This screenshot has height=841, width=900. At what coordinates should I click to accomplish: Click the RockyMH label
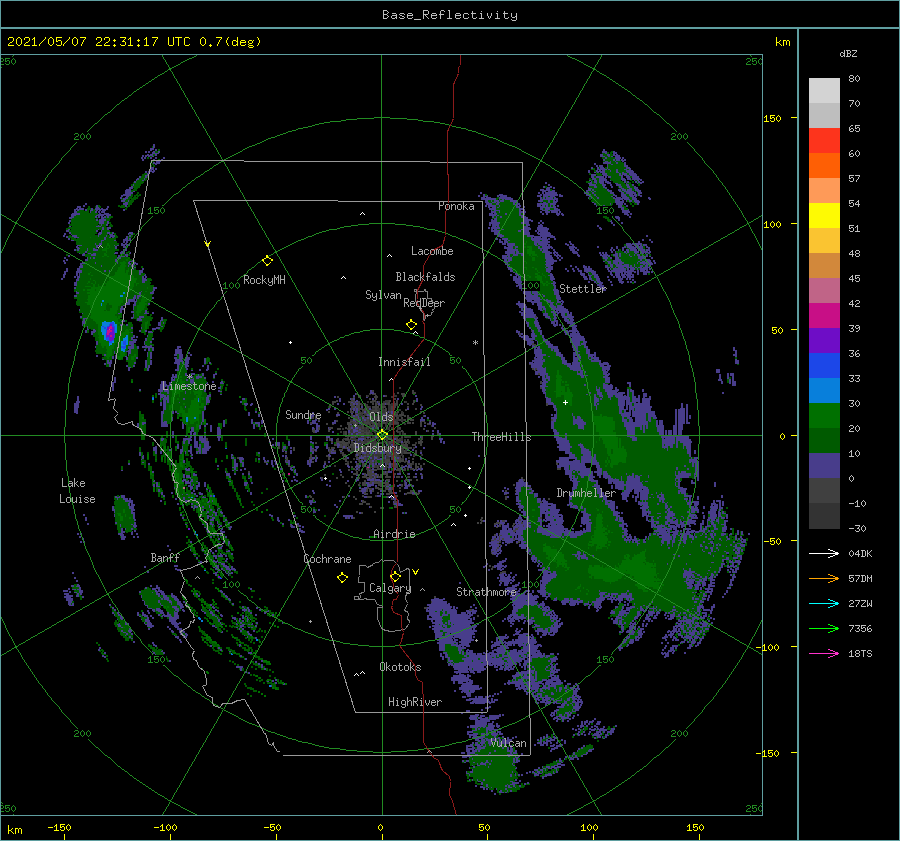pyautogui.click(x=264, y=280)
